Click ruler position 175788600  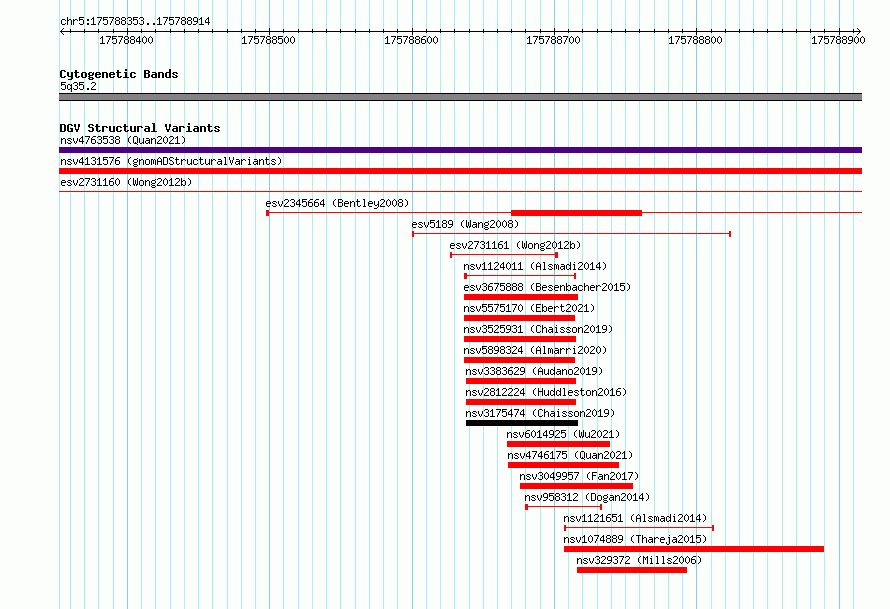tap(411, 40)
